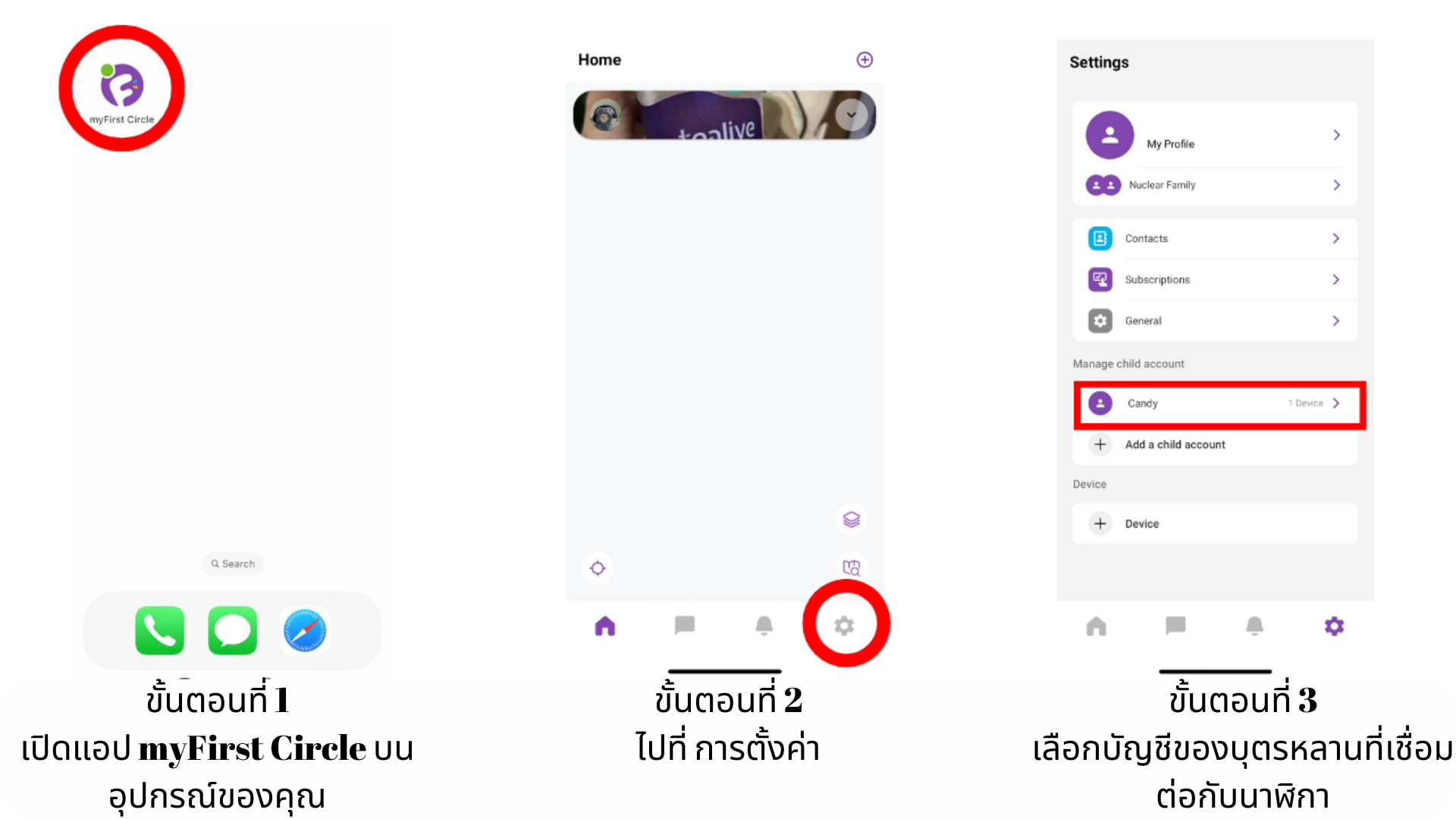This screenshot has width=1456, height=819.
Task: Launch the Safari compass icon
Action: (x=305, y=630)
